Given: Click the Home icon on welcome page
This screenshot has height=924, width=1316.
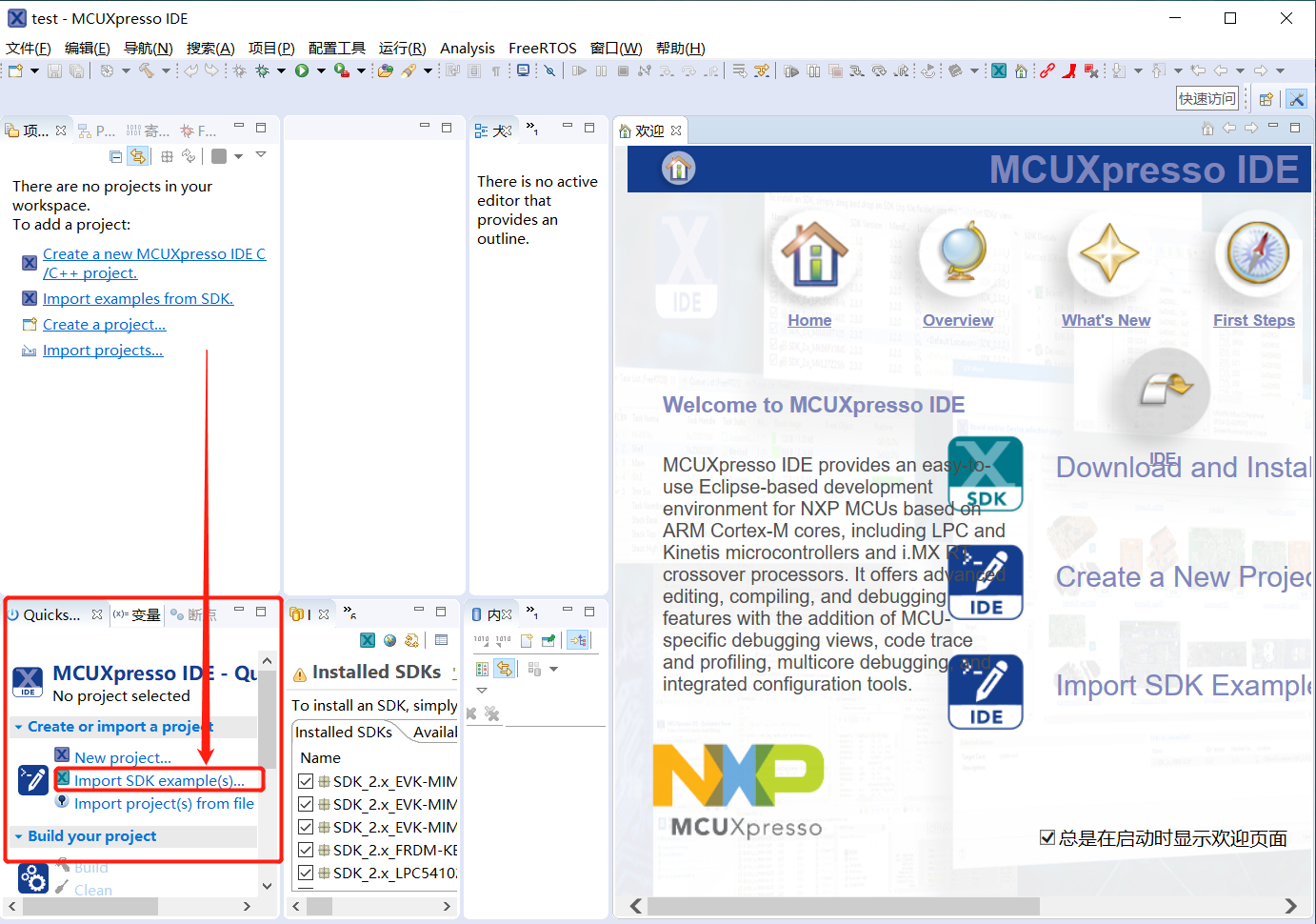Looking at the screenshot, I should 812,254.
